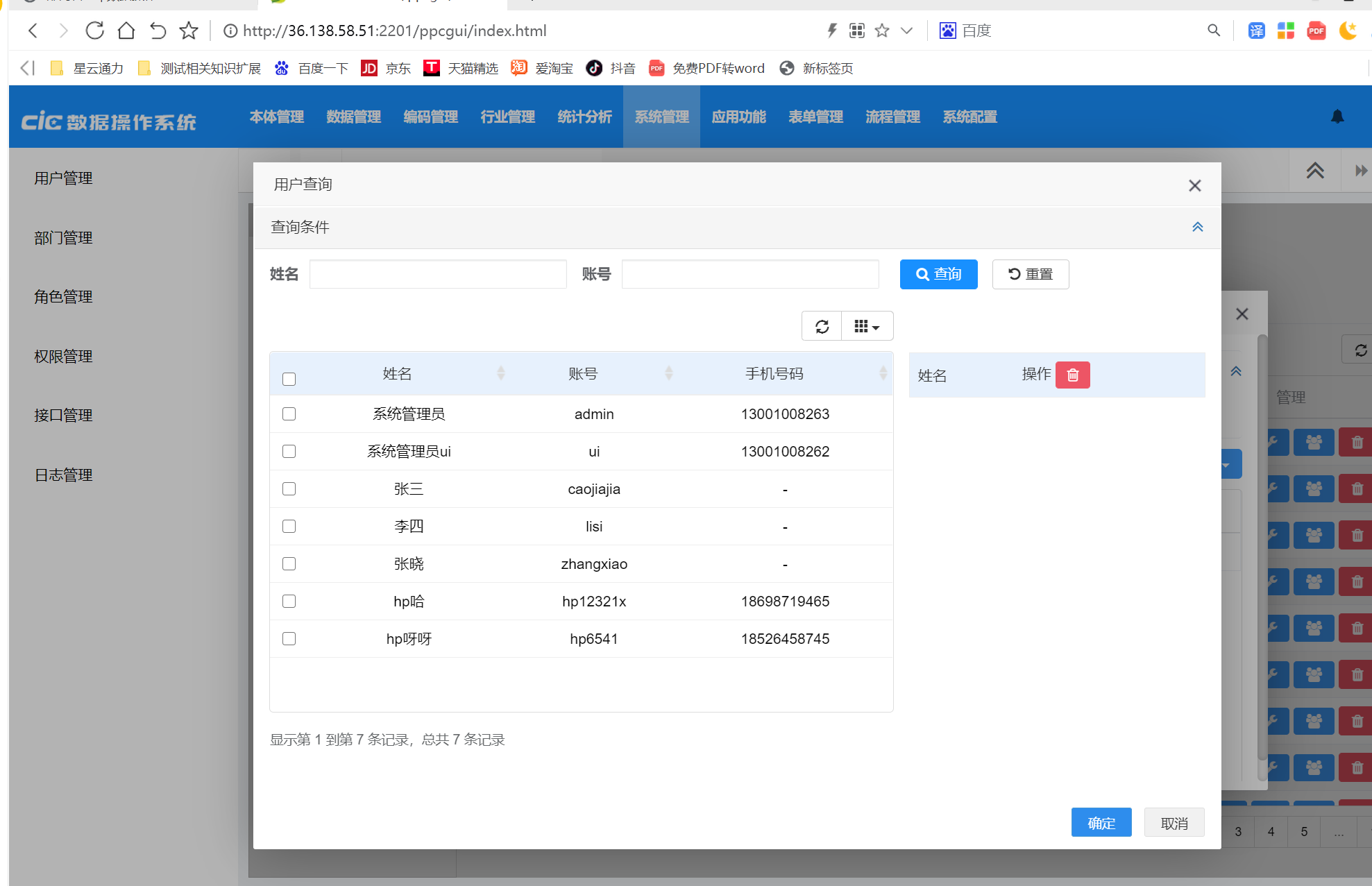Viewport: 1372px width, 886px height.
Task: Click the browser home icon
Action: pos(126,31)
